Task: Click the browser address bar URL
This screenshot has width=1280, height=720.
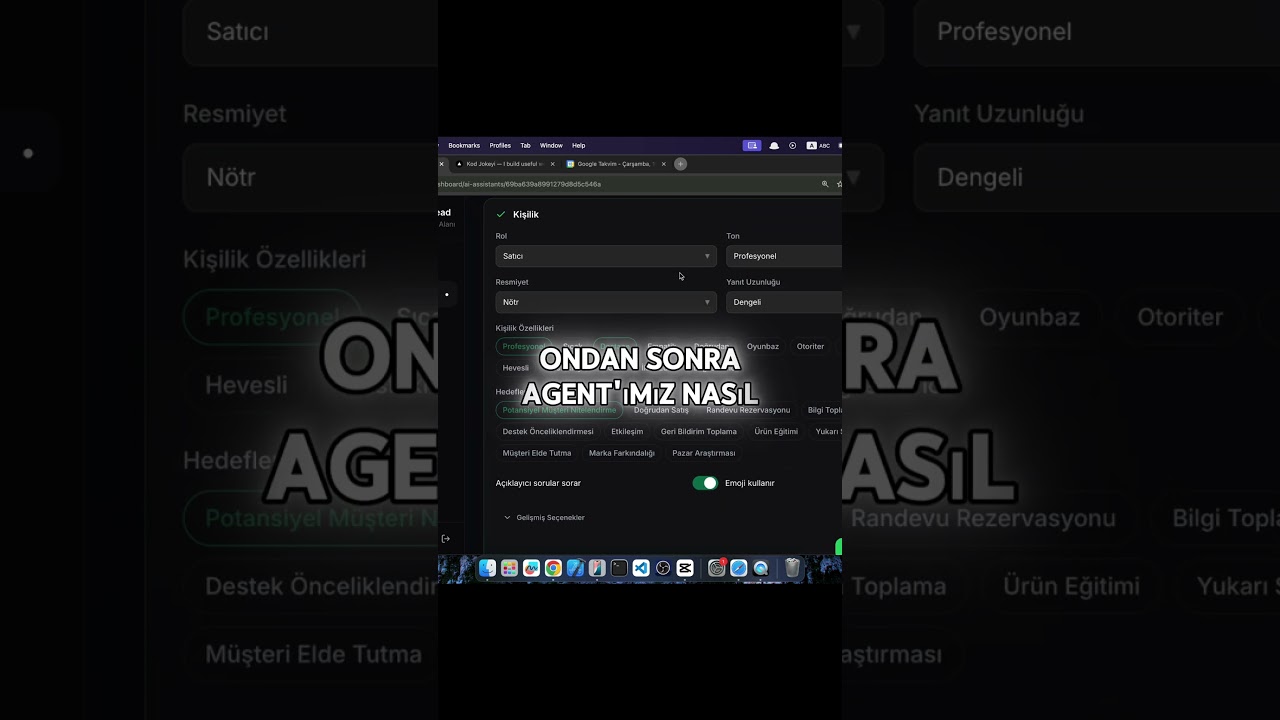Action: 520,184
